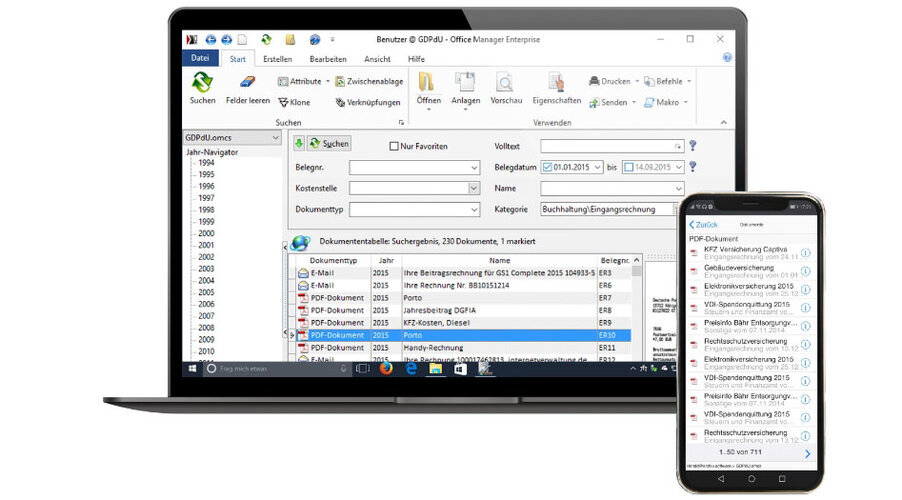Image resolution: width=902 pixels, height=500 pixels.
Task: Click the globe icon beside Dokumententabelle heading
Action: (x=300, y=243)
